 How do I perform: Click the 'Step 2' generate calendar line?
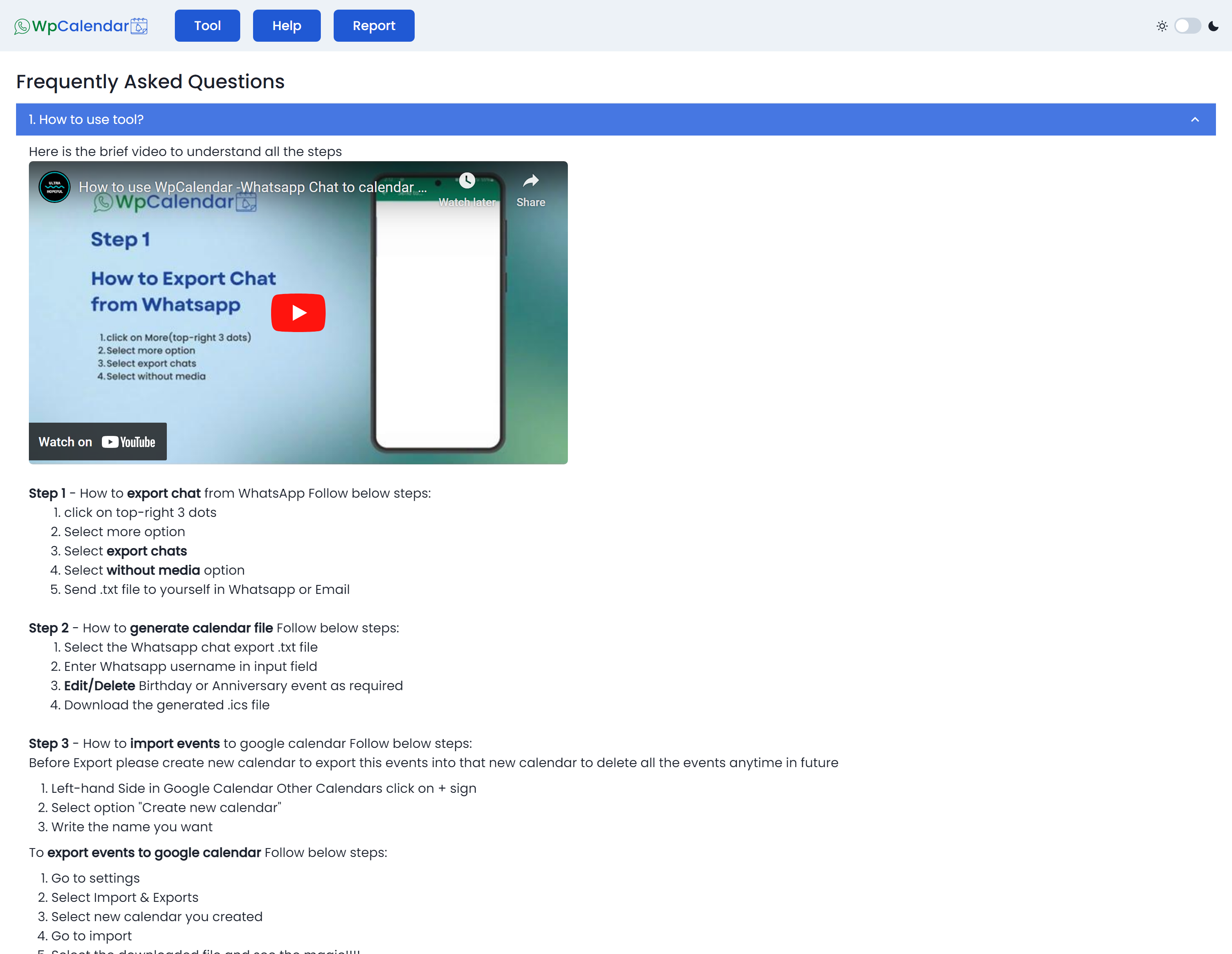tap(214, 628)
